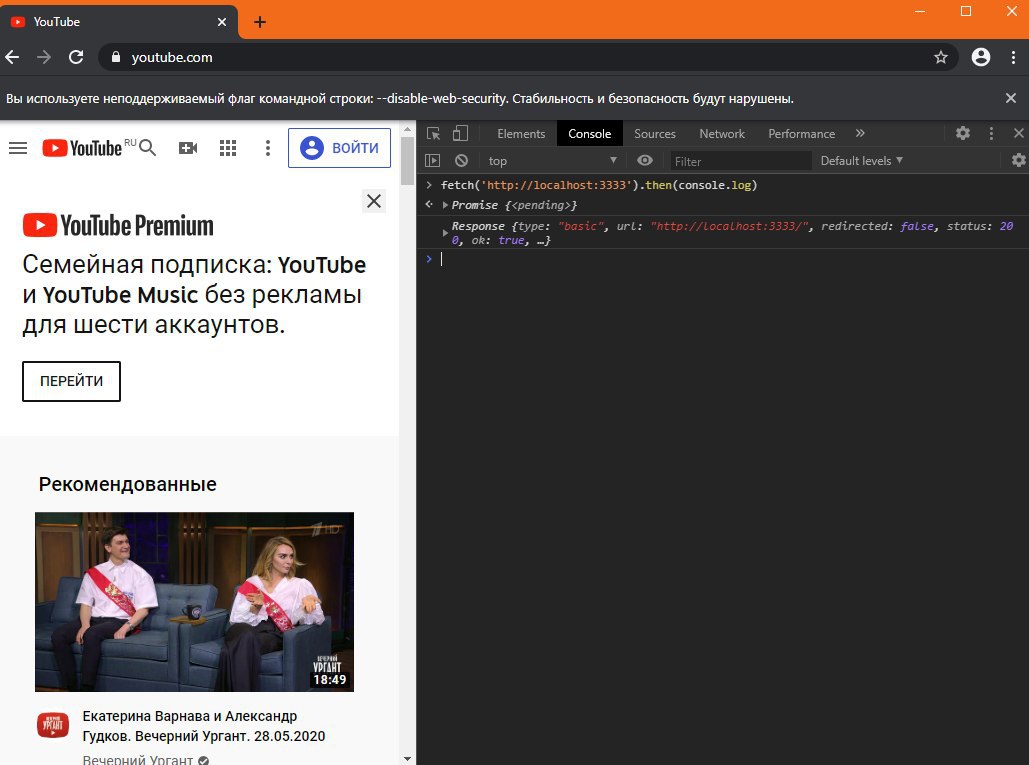The image size is (1029, 765).
Task: Click the fetch('http://localhost:3333') command text
Action: (x=598, y=185)
